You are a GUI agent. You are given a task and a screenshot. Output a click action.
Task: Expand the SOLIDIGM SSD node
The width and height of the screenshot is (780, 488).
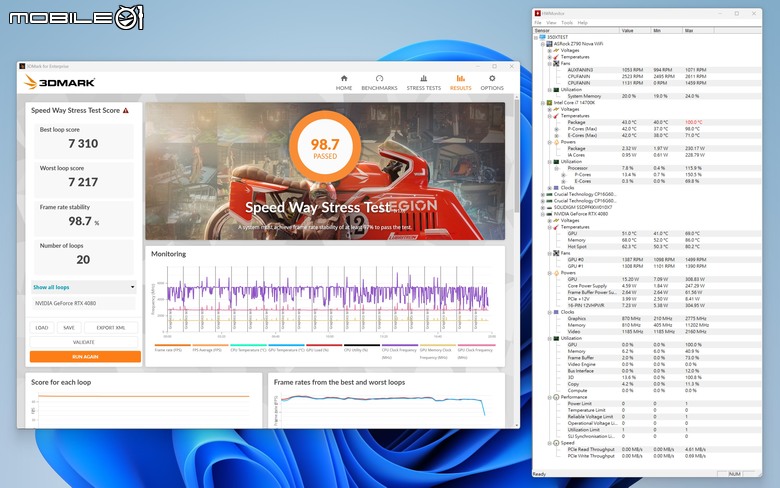(x=543, y=207)
